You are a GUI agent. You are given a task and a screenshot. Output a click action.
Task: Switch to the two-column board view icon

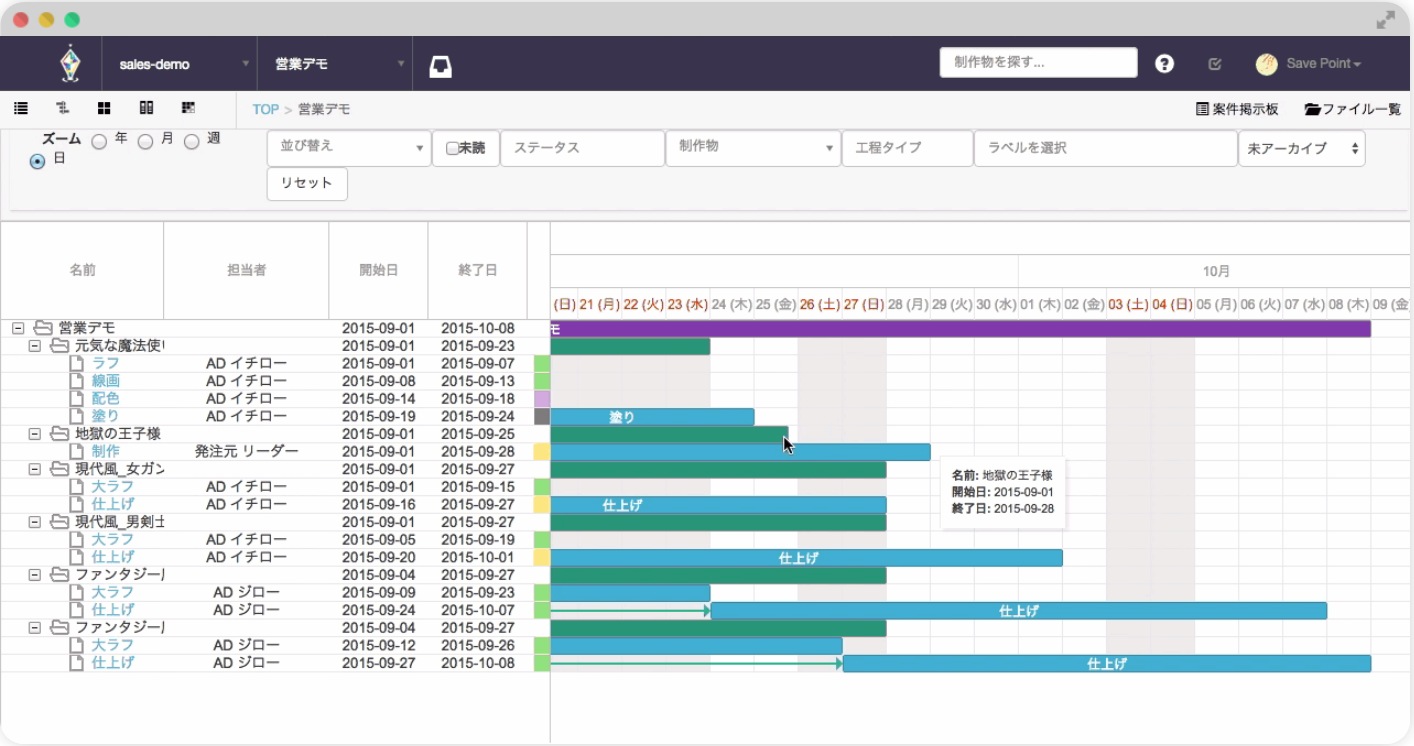click(x=146, y=109)
